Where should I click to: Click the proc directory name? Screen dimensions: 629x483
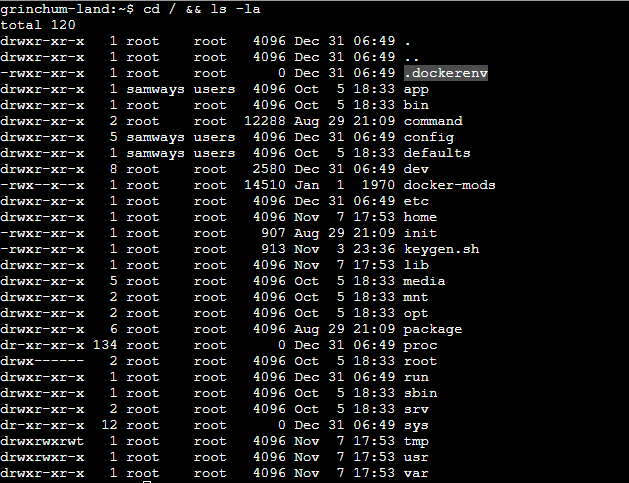(420, 345)
